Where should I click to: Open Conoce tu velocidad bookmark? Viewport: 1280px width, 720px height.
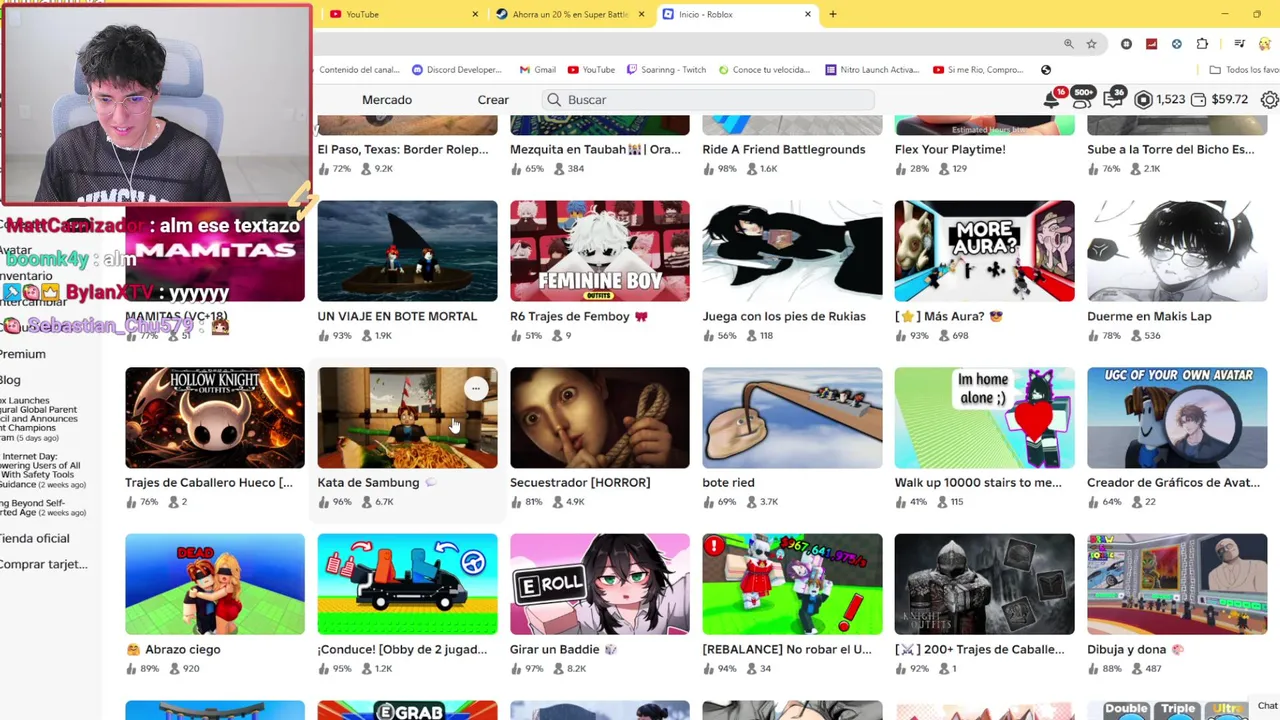[x=764, y=70]
